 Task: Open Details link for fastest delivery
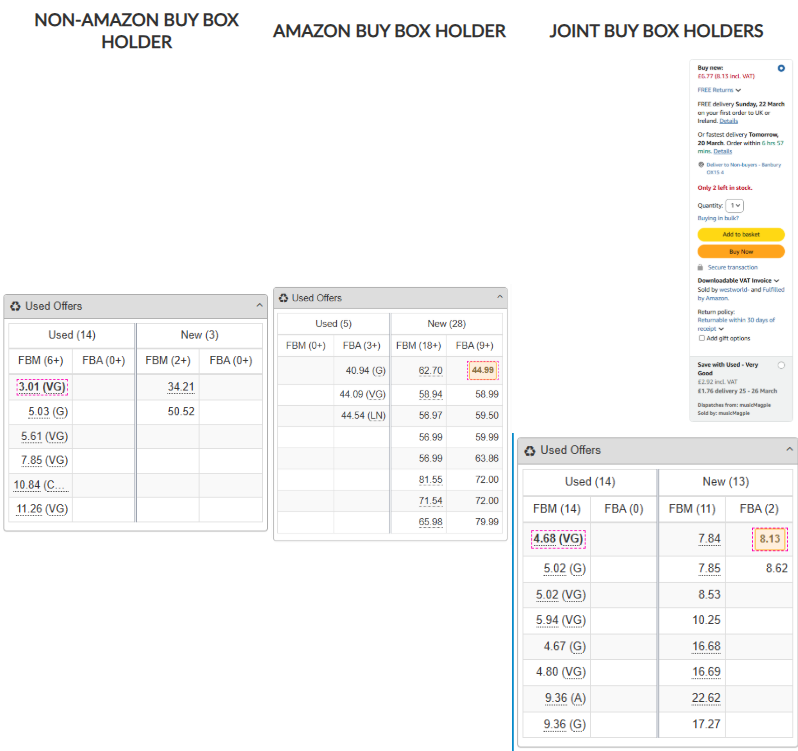tap(722, 152)
